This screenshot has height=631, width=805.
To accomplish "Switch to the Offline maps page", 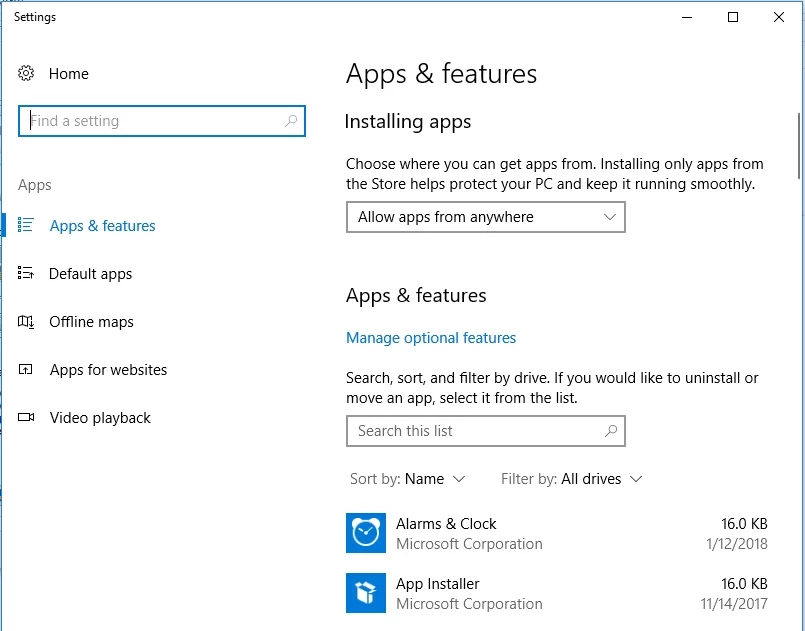I will (x=91, y=322).
